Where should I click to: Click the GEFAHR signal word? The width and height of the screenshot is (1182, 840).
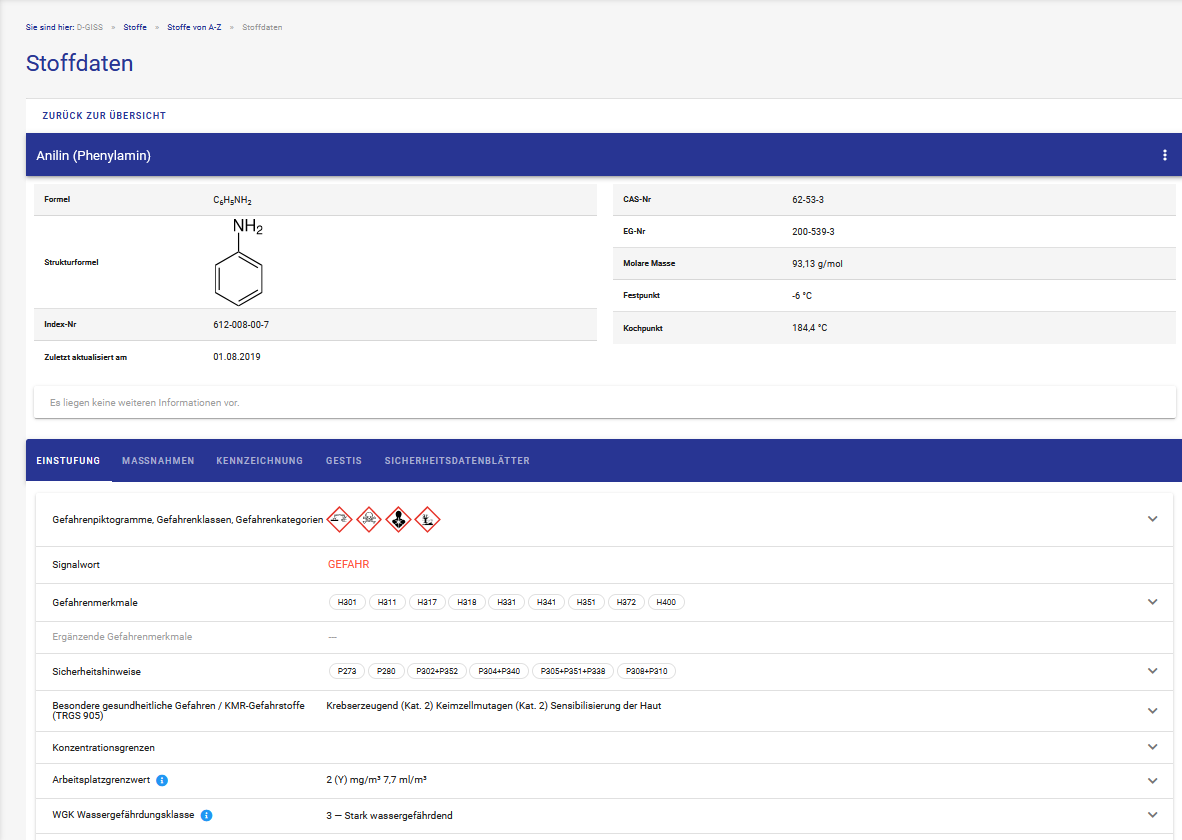pyautogui.click(x=348, y=564)
